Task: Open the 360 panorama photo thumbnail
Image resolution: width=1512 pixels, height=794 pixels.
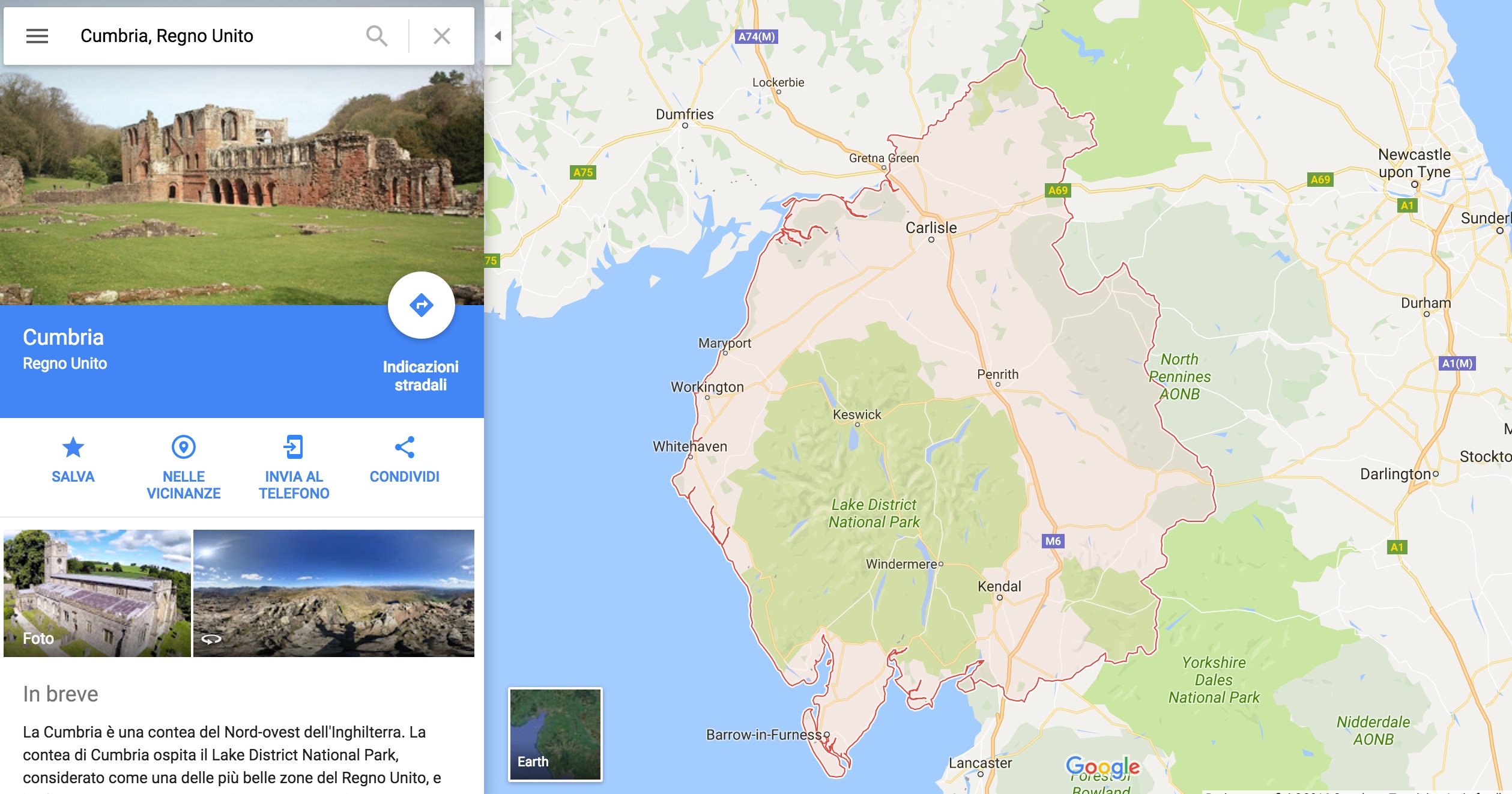Action: coord(334,593)
